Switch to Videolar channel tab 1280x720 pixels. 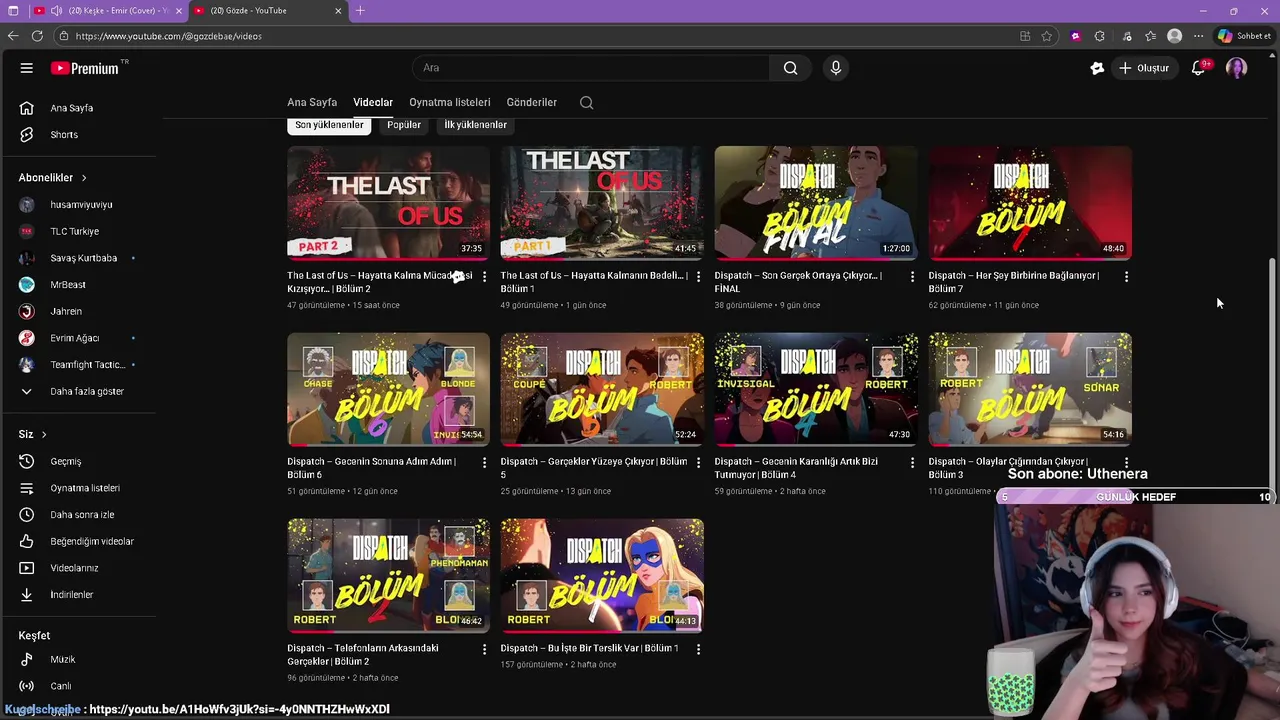[x=373, y=102]
